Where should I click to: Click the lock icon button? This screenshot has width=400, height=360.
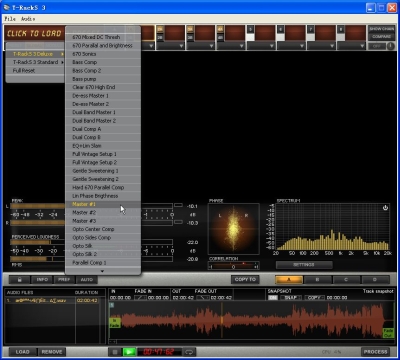pyautogui.click(x=19, y=280)
